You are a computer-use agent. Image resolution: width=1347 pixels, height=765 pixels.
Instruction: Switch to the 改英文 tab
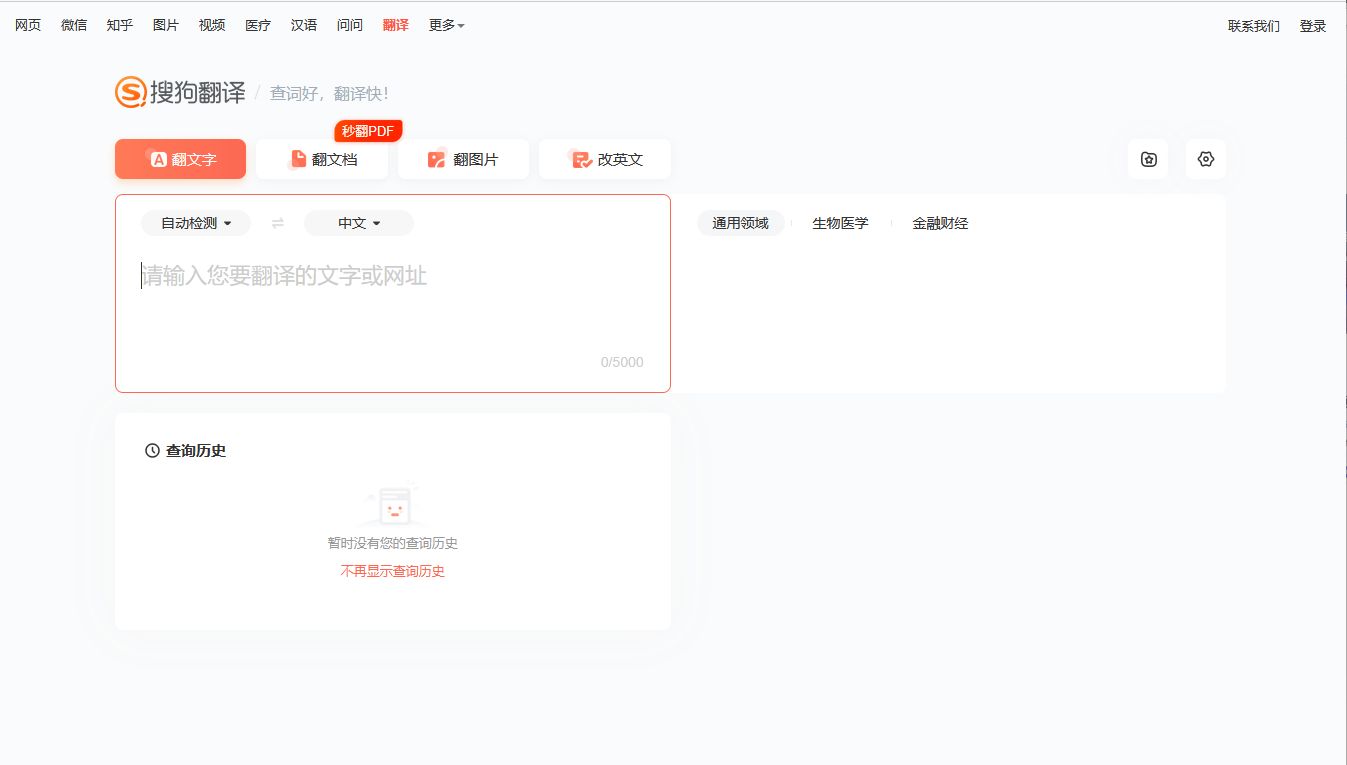tap(605, 159)
